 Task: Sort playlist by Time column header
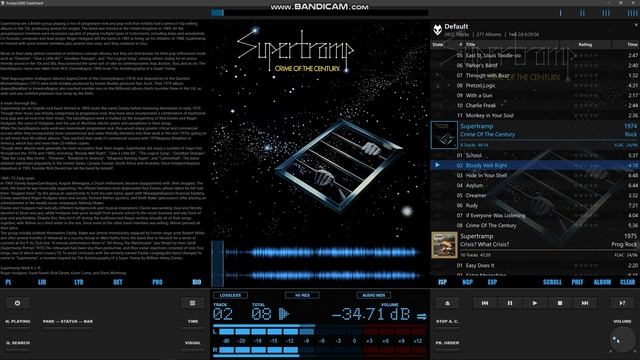pos(632,44)
